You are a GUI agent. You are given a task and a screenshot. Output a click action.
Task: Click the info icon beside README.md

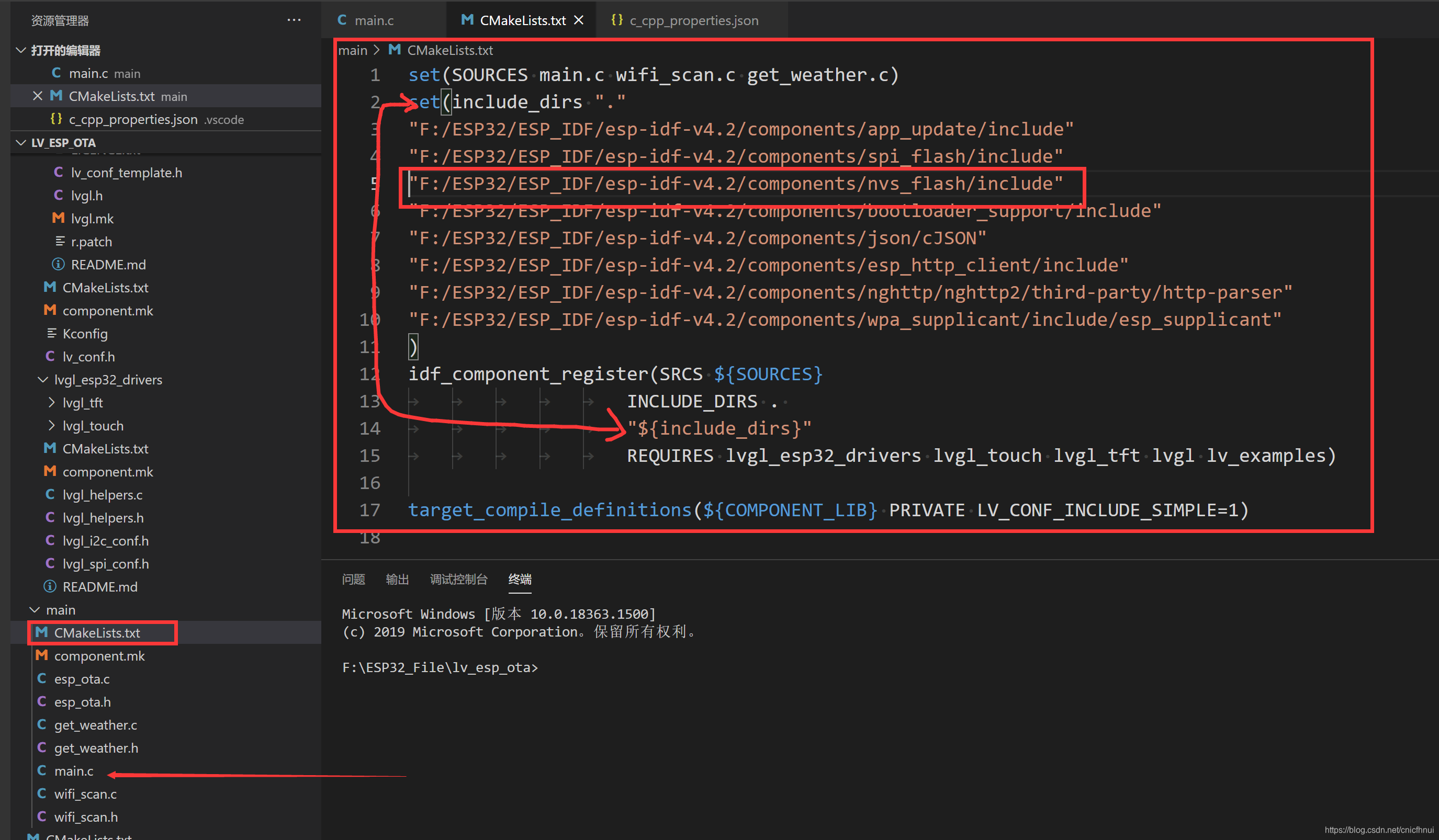tap(58, 264)
